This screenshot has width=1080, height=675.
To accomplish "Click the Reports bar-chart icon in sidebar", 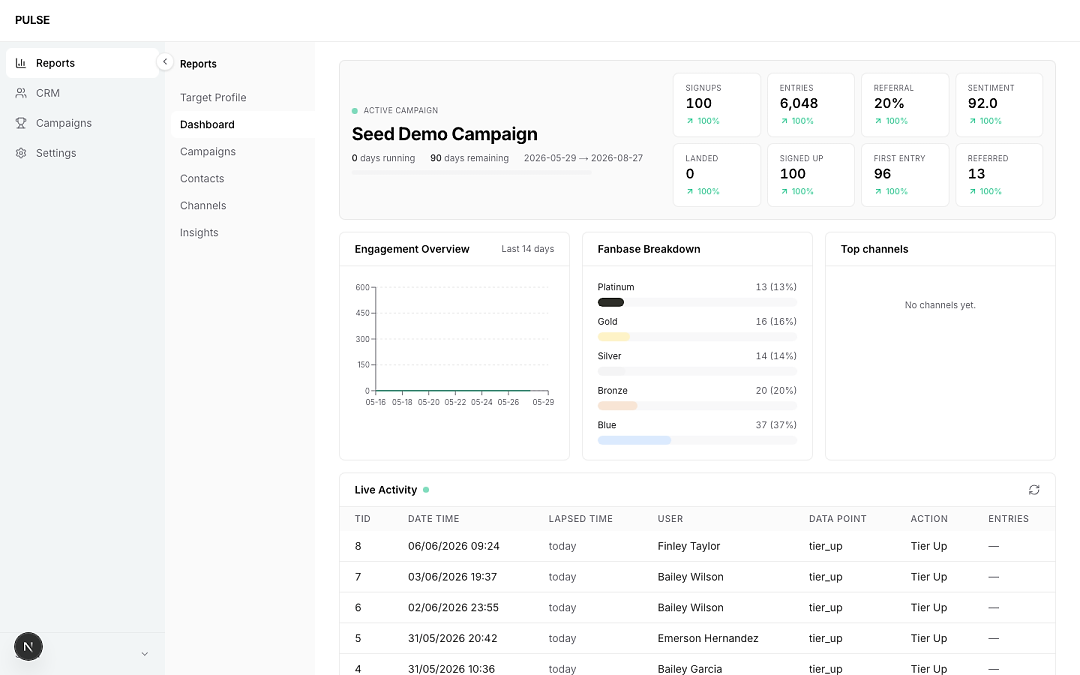I will (x=21, y=63).
